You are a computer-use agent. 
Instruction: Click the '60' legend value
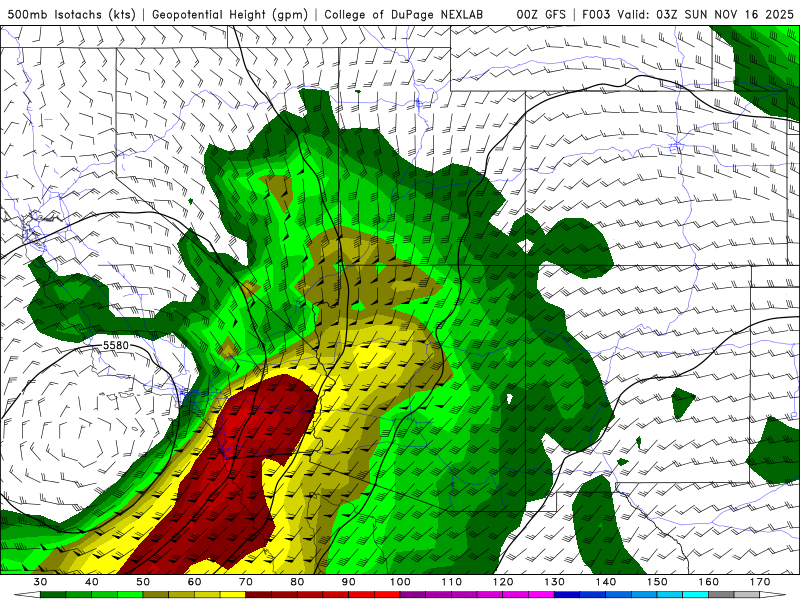[x=194, y=582]
